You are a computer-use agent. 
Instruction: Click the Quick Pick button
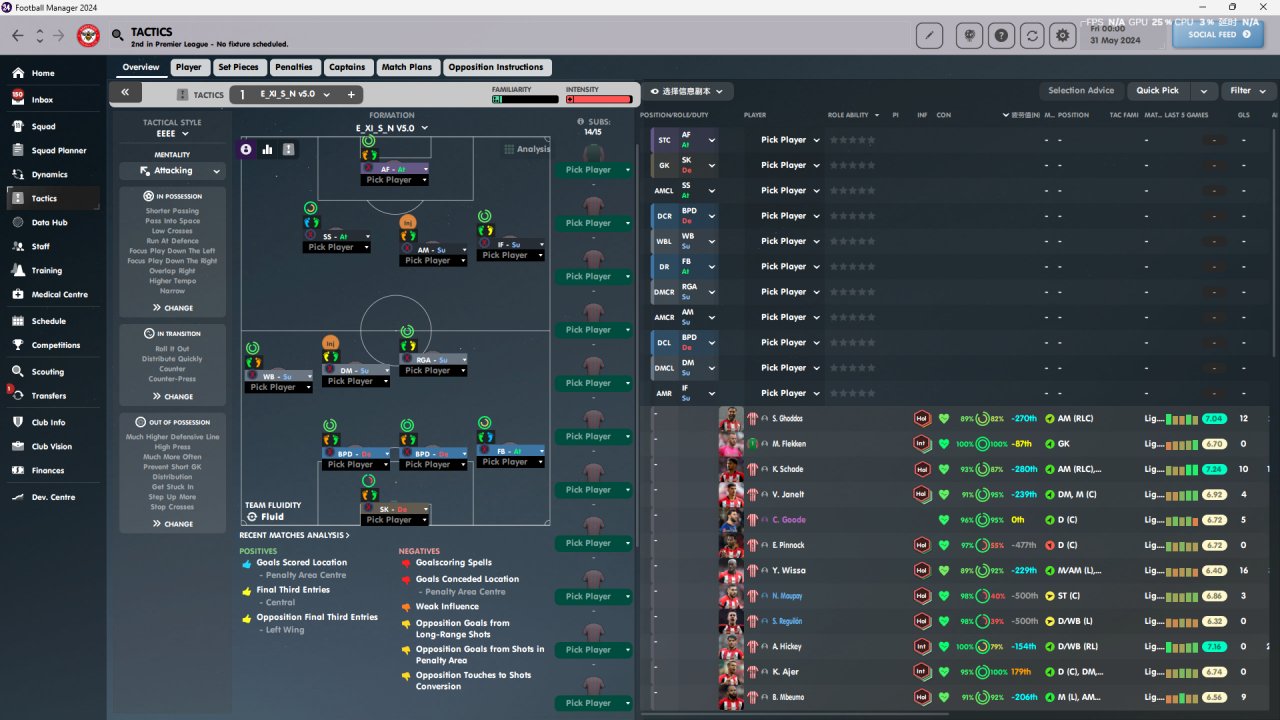(1158, 91)
